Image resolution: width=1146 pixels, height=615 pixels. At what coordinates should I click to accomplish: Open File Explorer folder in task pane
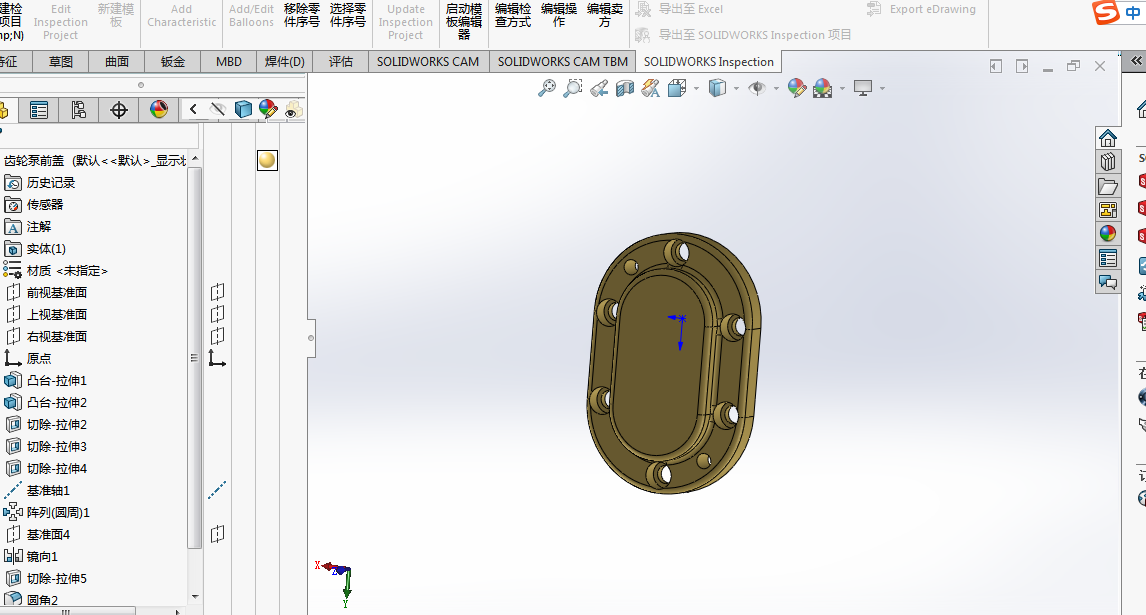[1108, 186]
